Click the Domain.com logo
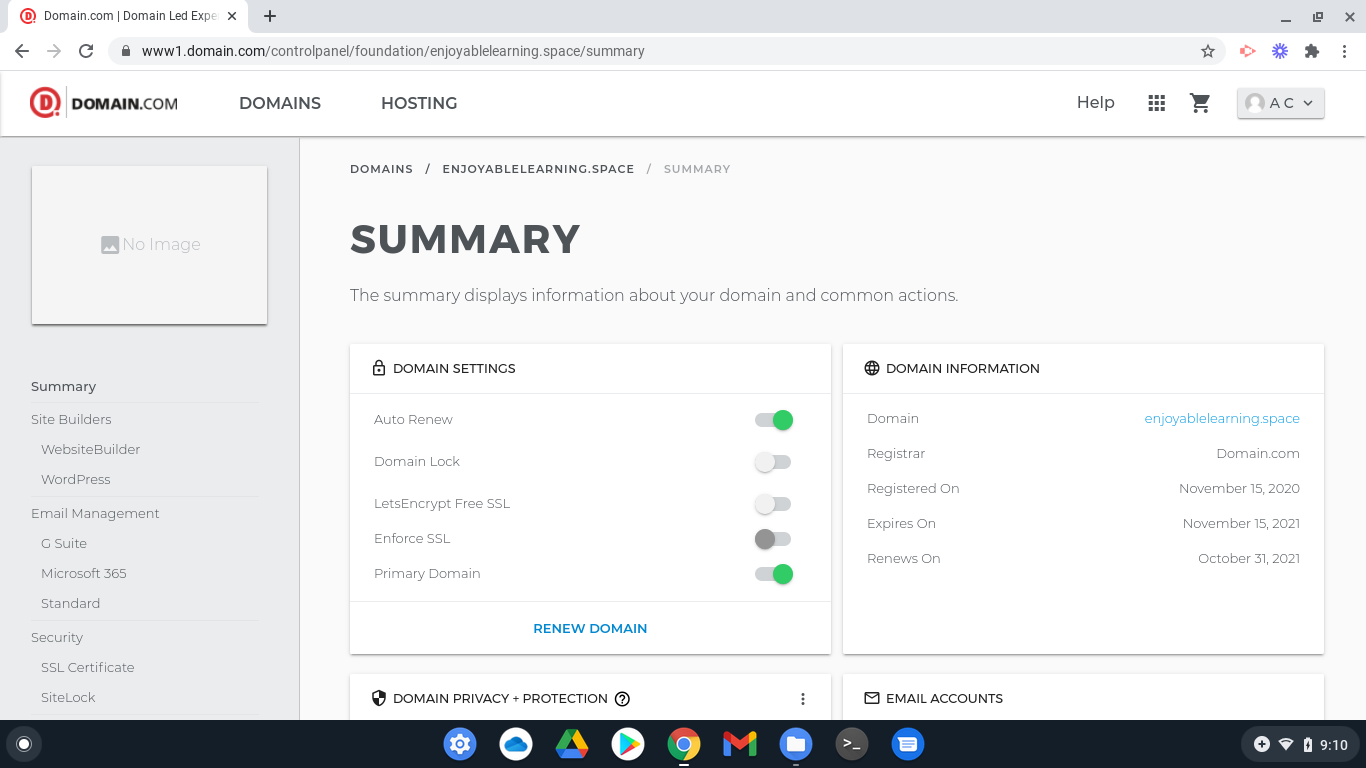The width and height of the screenshot is (1366, 768). (104, 103)
